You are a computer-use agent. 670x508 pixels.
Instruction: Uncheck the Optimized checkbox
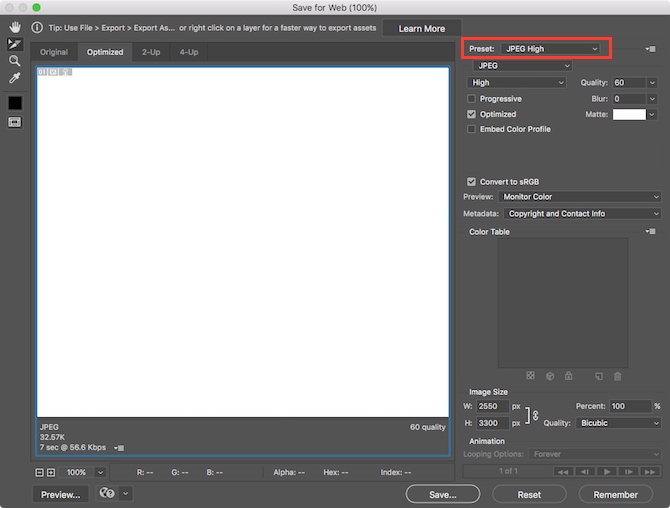tap(471, 114)
